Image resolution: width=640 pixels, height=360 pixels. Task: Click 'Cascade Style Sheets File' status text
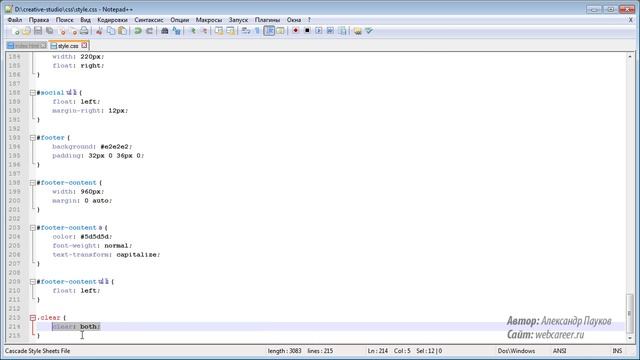38,351
